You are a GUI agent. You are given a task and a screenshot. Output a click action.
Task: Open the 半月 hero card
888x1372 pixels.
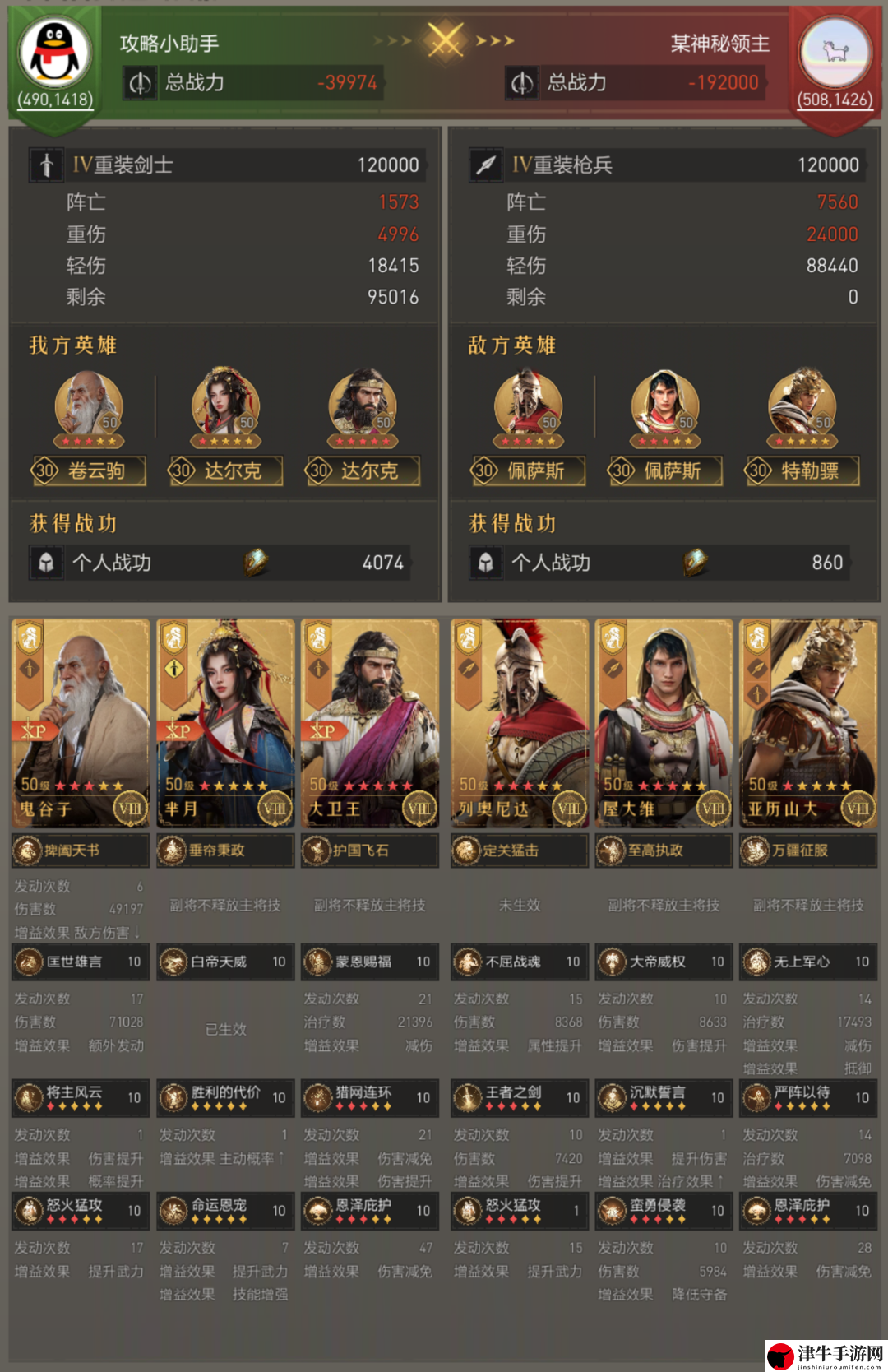[x=225, y=723]
